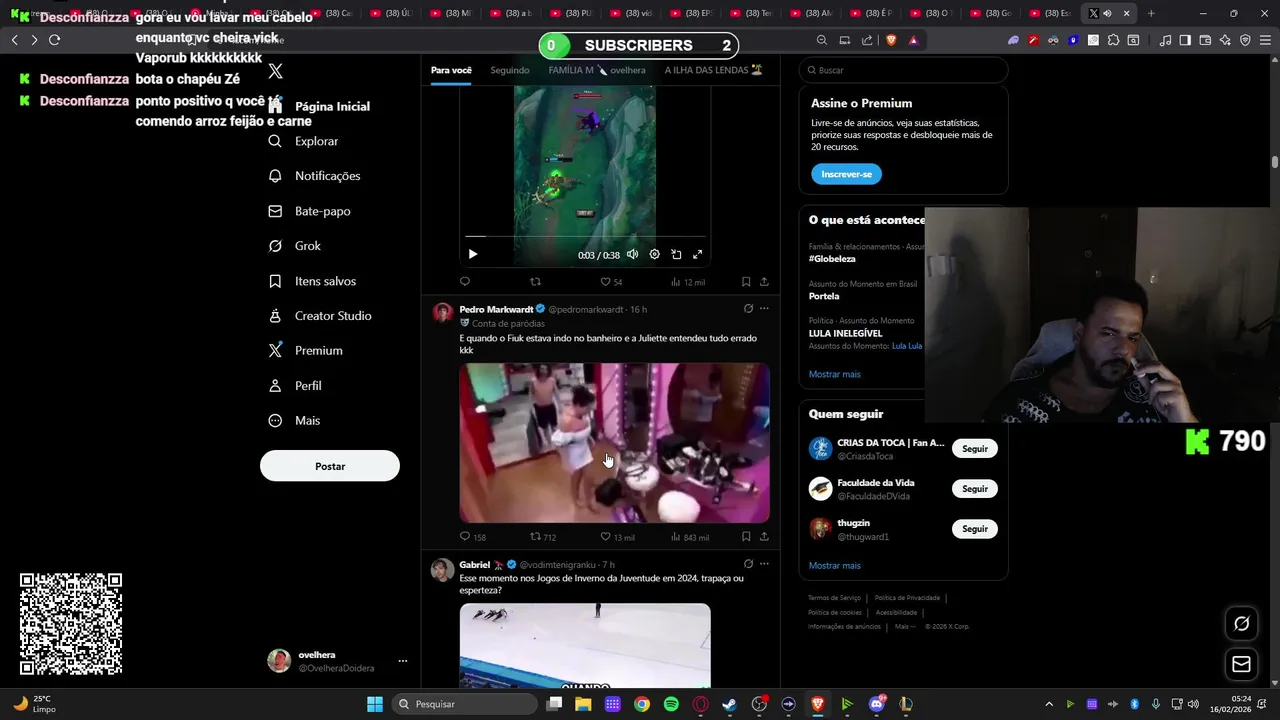
Task: Open Steam from the taskbar
Action: (x=730, y=704)
